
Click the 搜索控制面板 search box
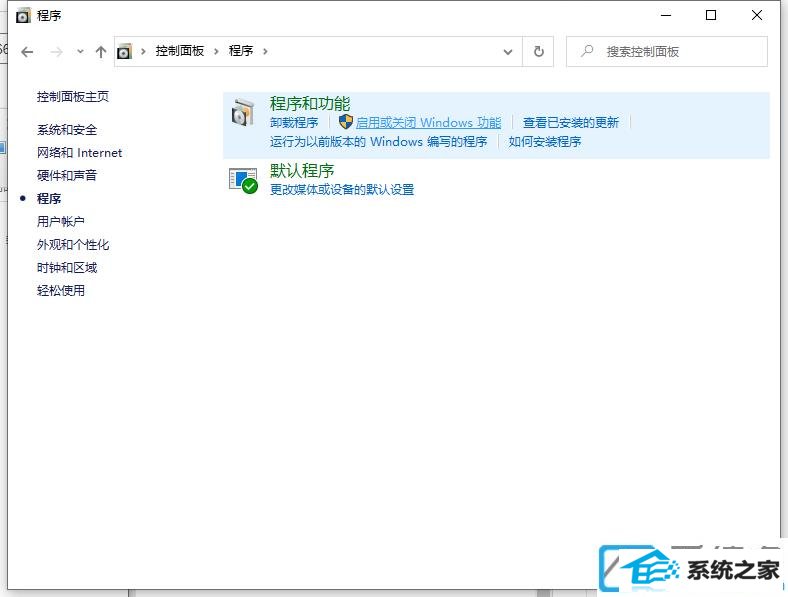coord(666,51)
